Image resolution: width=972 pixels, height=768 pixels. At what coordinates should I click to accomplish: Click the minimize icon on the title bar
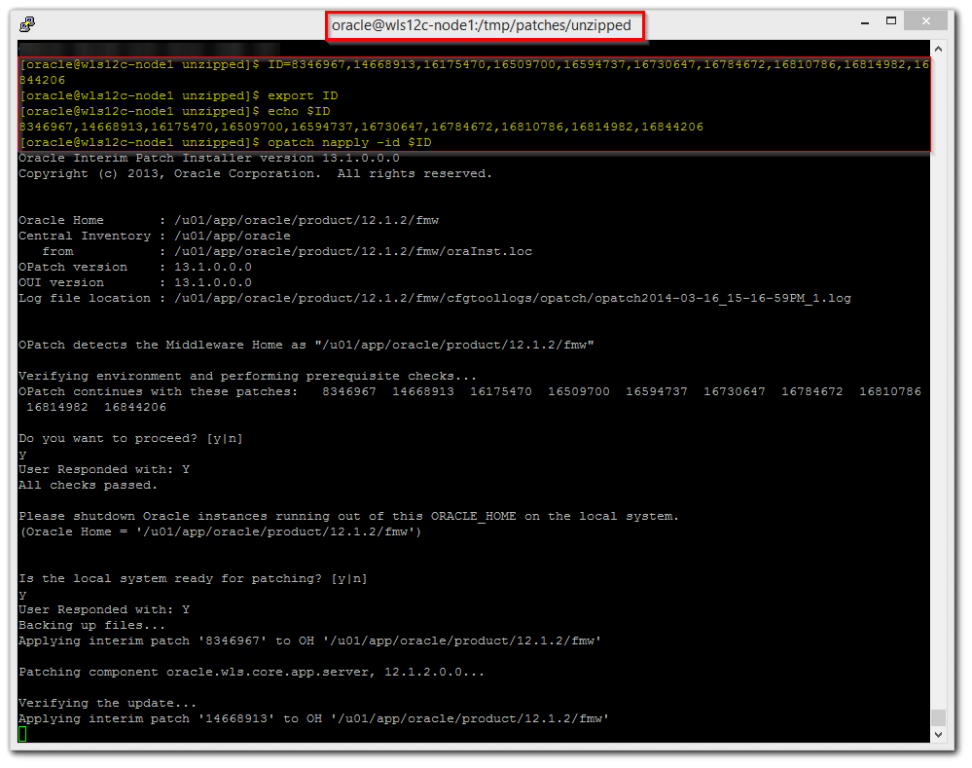863,20
